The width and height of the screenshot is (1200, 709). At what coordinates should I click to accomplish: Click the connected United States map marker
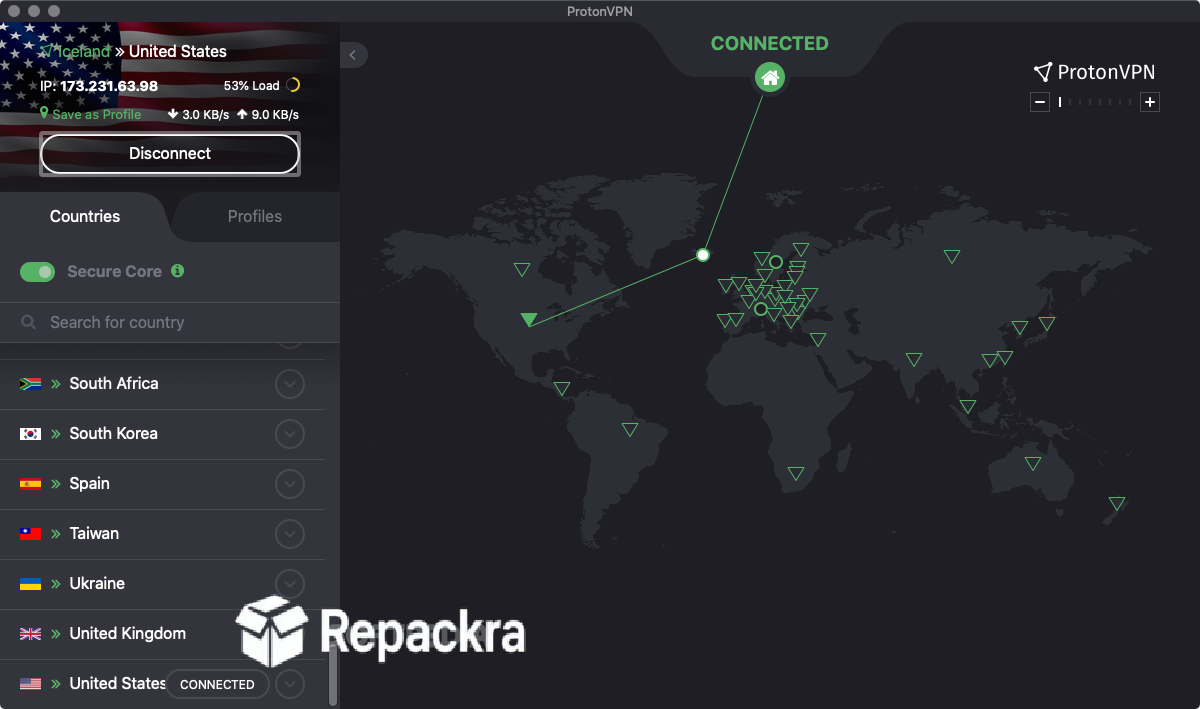pos(529,319)
